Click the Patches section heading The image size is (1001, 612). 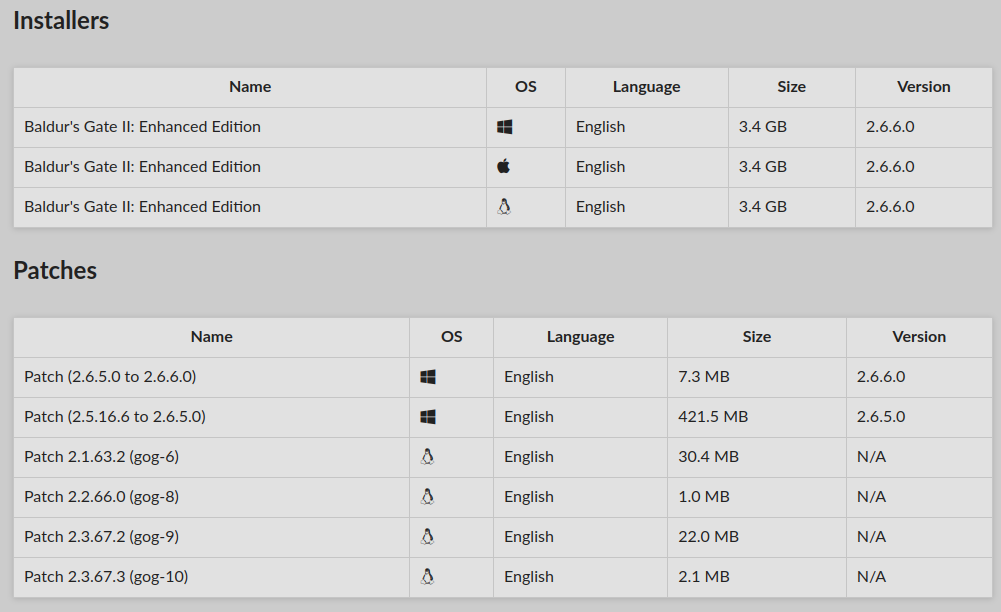[x=55, y=271]
